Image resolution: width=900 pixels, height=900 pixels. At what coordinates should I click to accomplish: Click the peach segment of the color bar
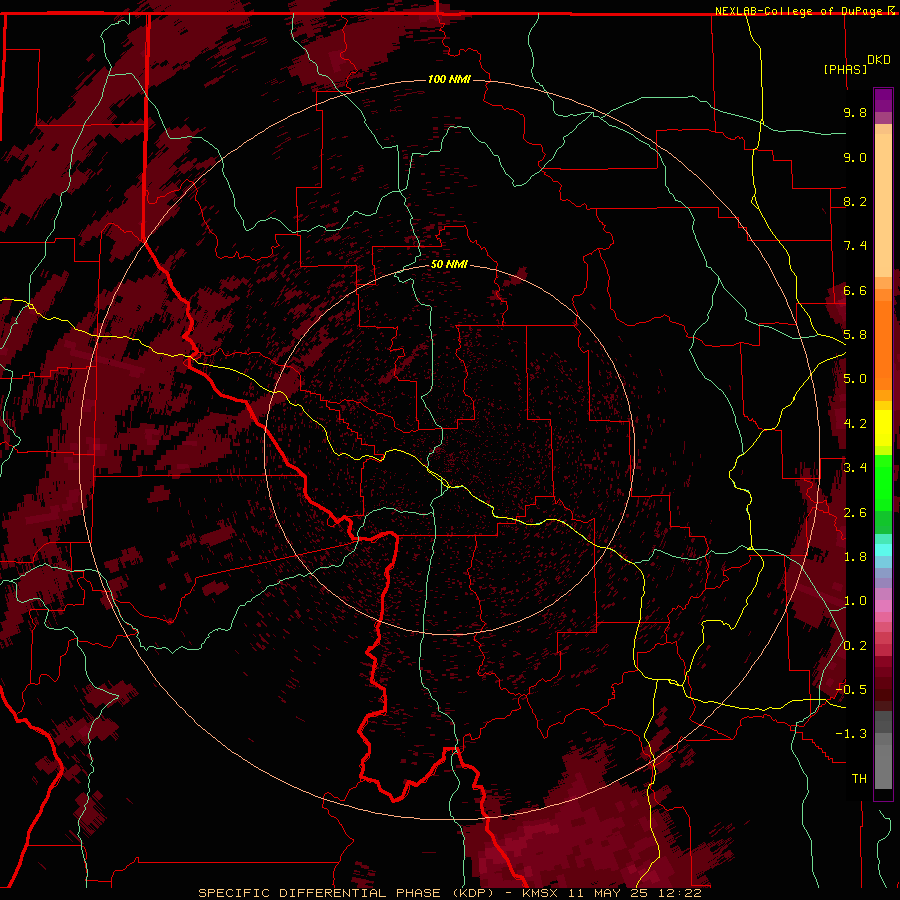pos(883,205)
